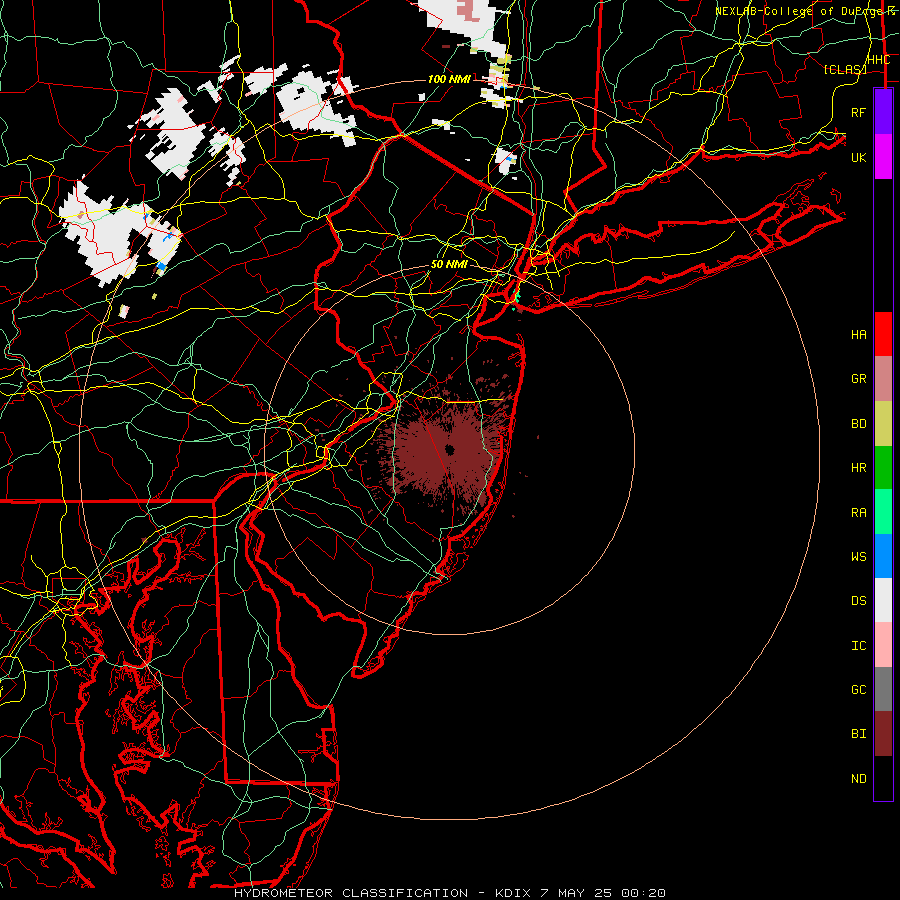Pick the dark green HR legend swatch
The width and height of the screenshot is (900, 900).
(883, 468)
